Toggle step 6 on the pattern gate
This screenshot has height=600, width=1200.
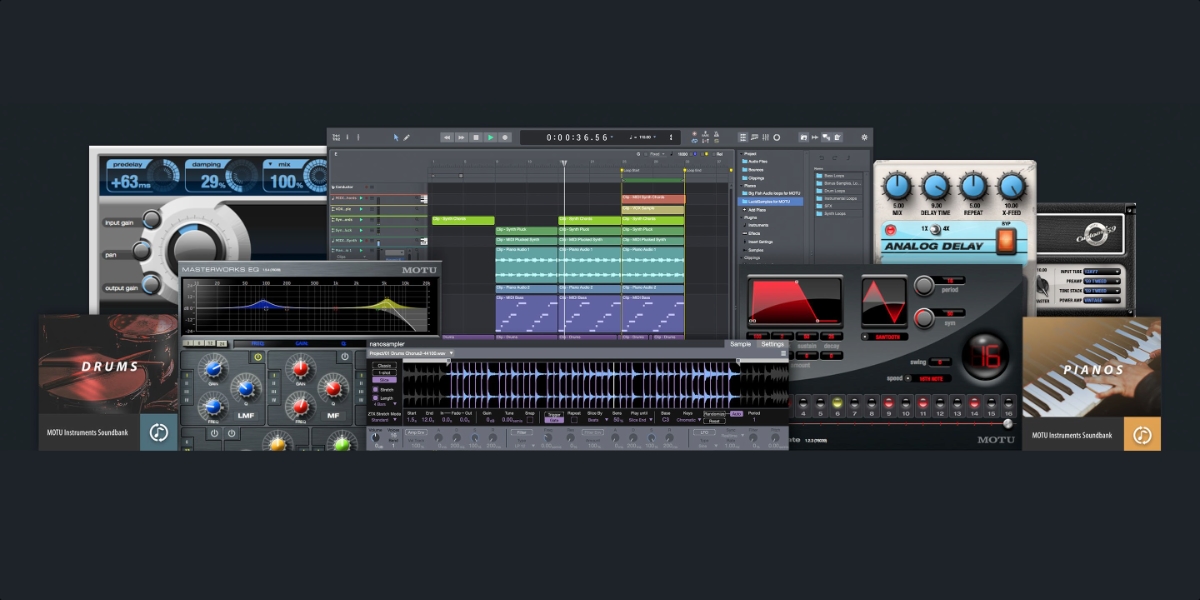tap(837, 403)
